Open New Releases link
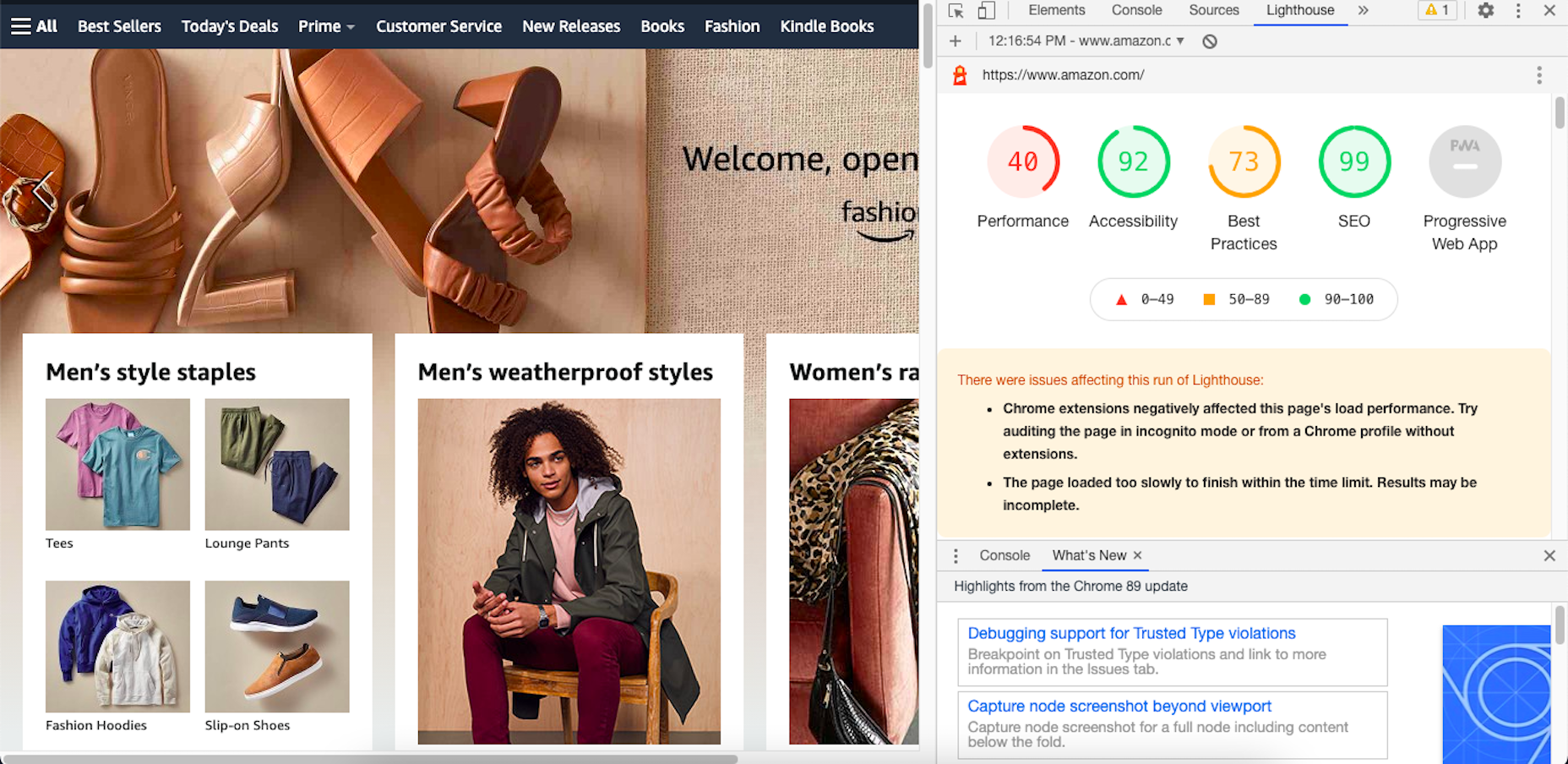The height and width of the screenshot is (764, 1568). click(x=571, y=26)
